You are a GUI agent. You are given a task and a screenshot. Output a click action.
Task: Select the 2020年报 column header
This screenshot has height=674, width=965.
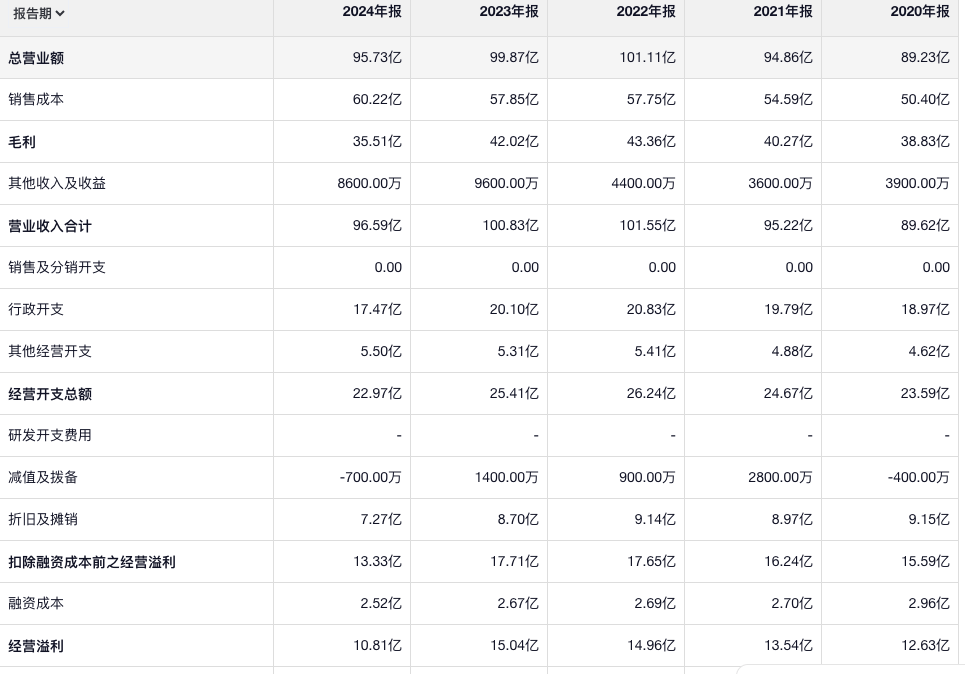(921, 12)
